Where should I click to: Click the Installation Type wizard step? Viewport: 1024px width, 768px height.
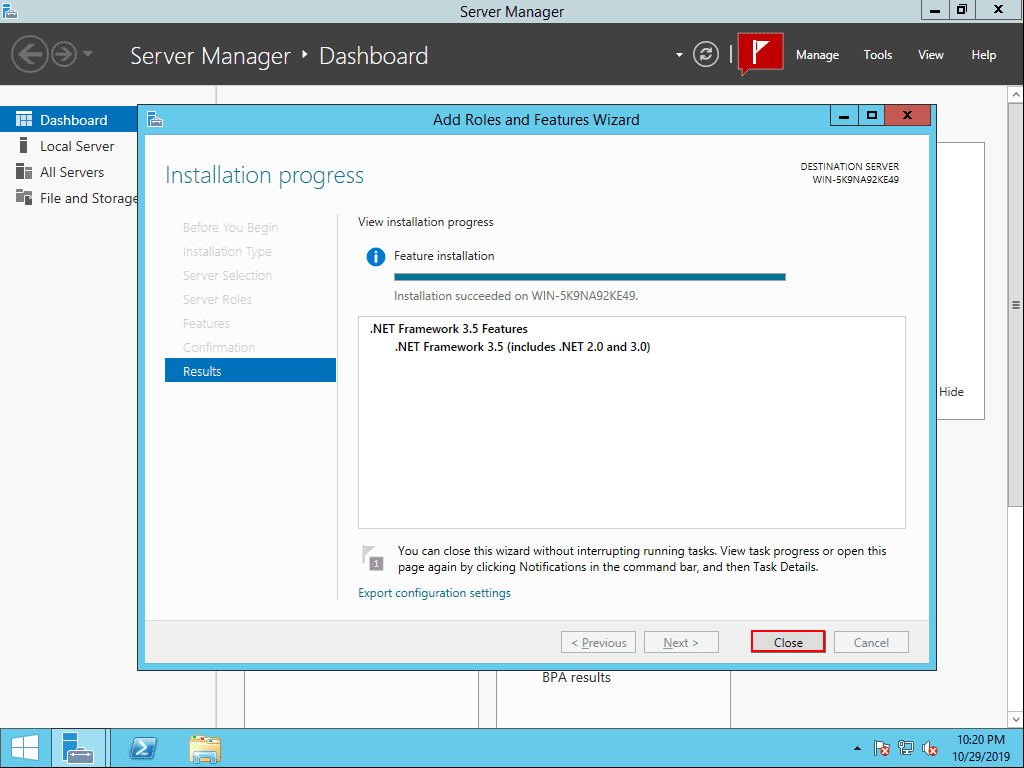227,251
